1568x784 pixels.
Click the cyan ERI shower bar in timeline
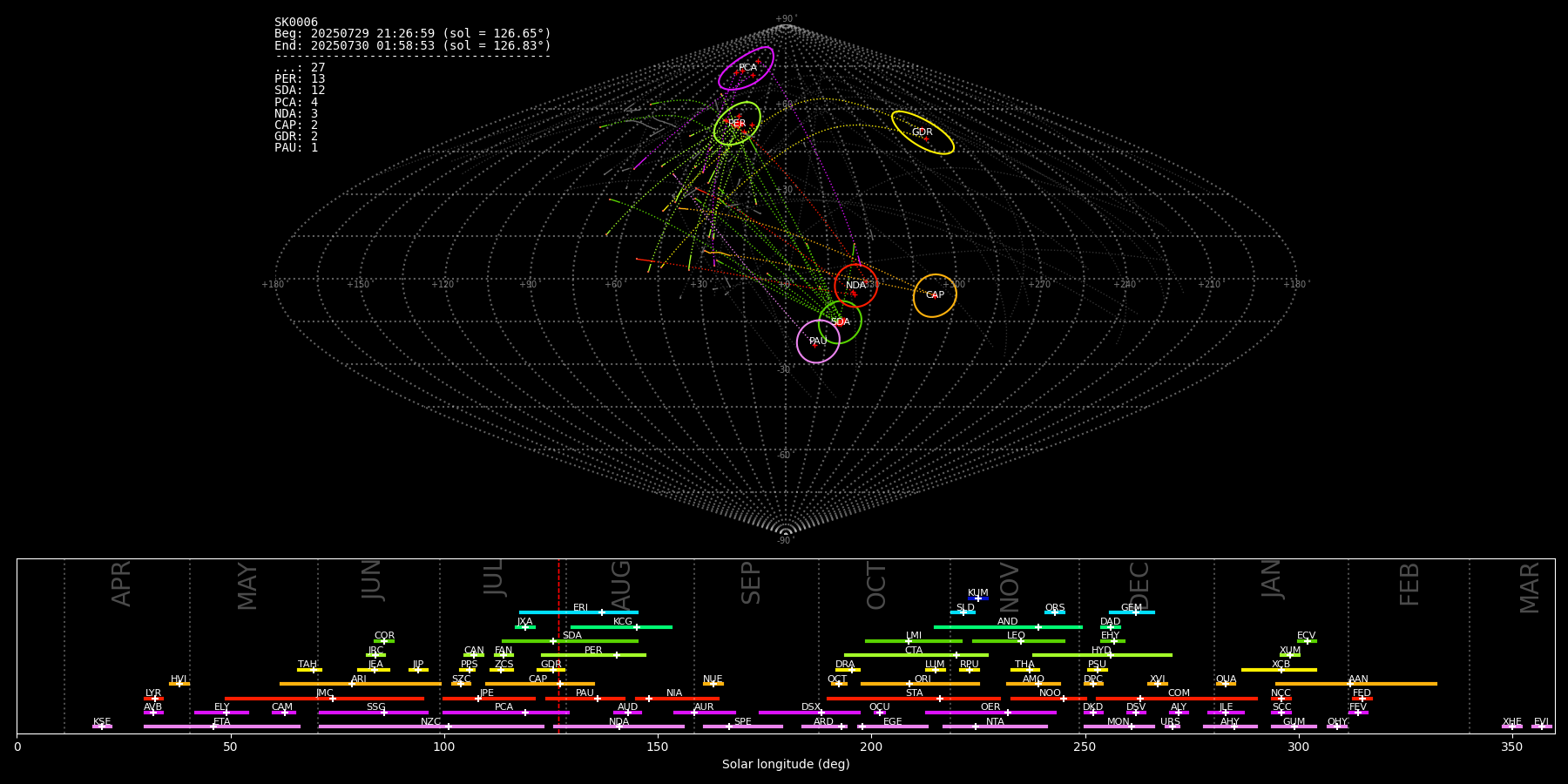pyautogui.click(x=578, y=612)
